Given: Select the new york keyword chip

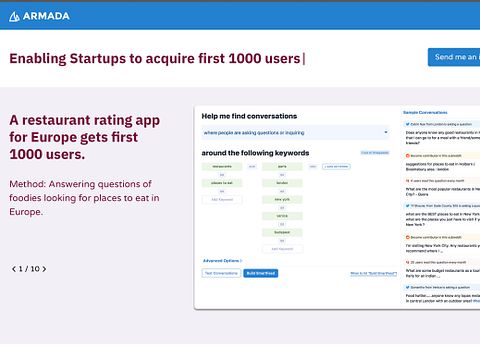Looking at the screenshot, I should [282, 199].
